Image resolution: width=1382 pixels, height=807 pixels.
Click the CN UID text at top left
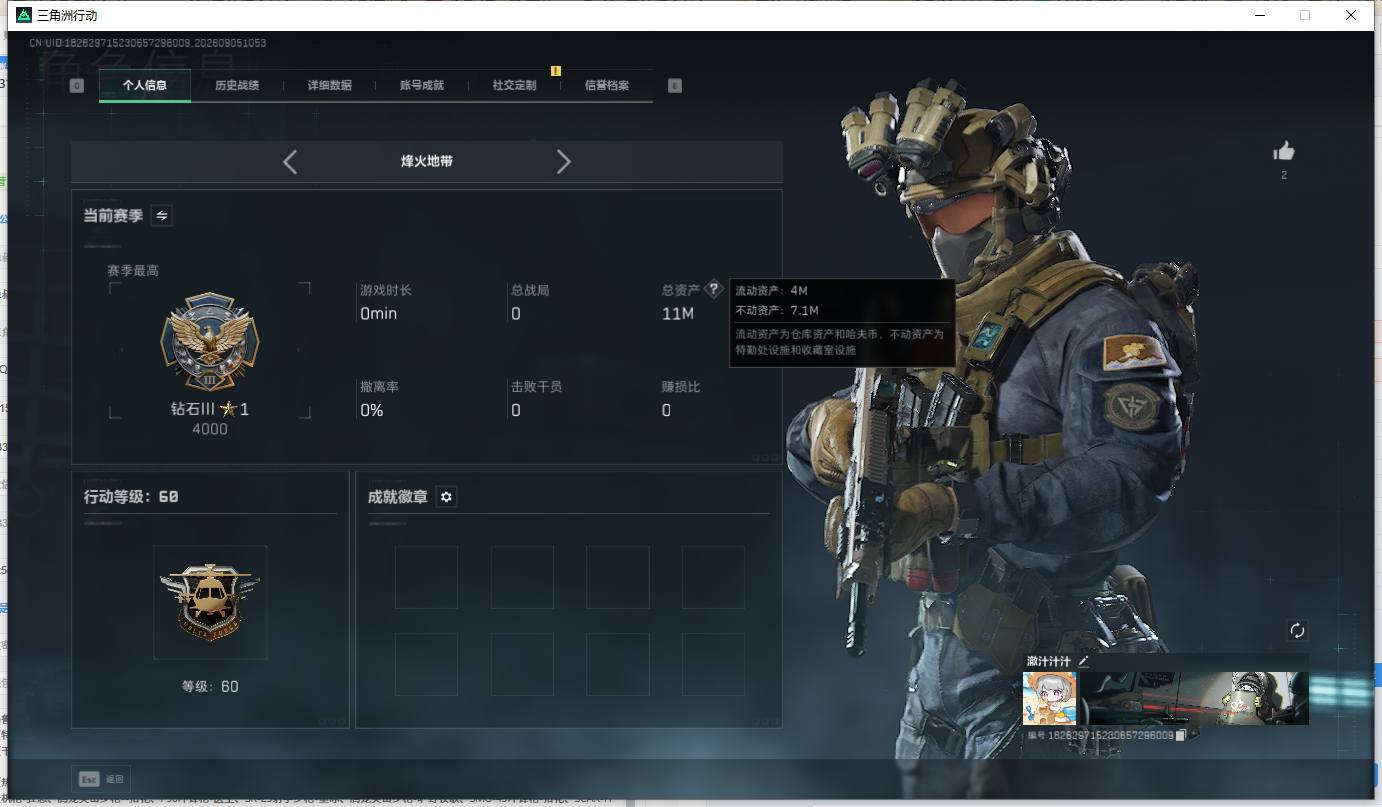147,43
